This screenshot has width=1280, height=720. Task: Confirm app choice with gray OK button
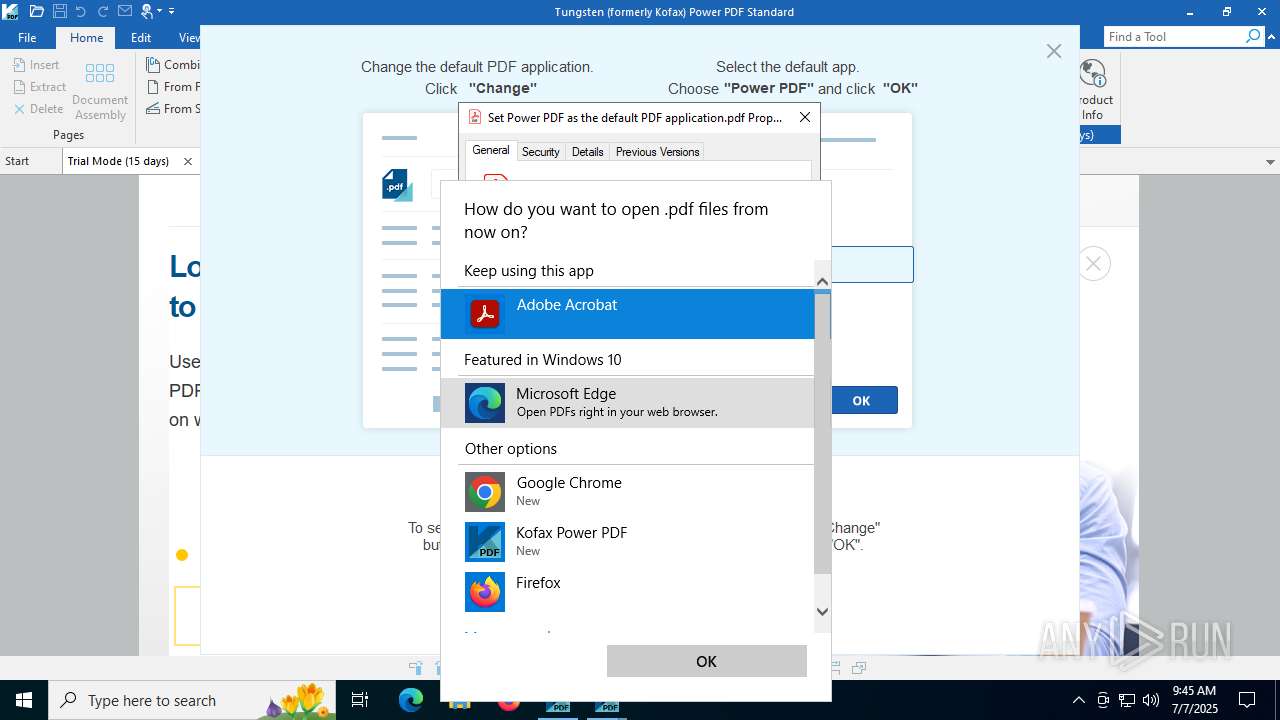[x=707, y=661]
